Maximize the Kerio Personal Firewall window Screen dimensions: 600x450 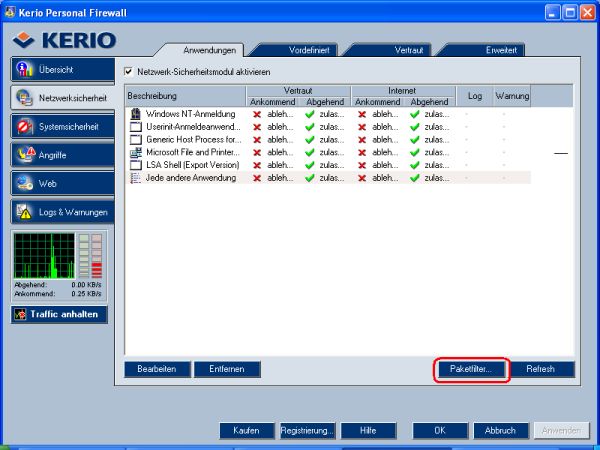click(570, 13)
